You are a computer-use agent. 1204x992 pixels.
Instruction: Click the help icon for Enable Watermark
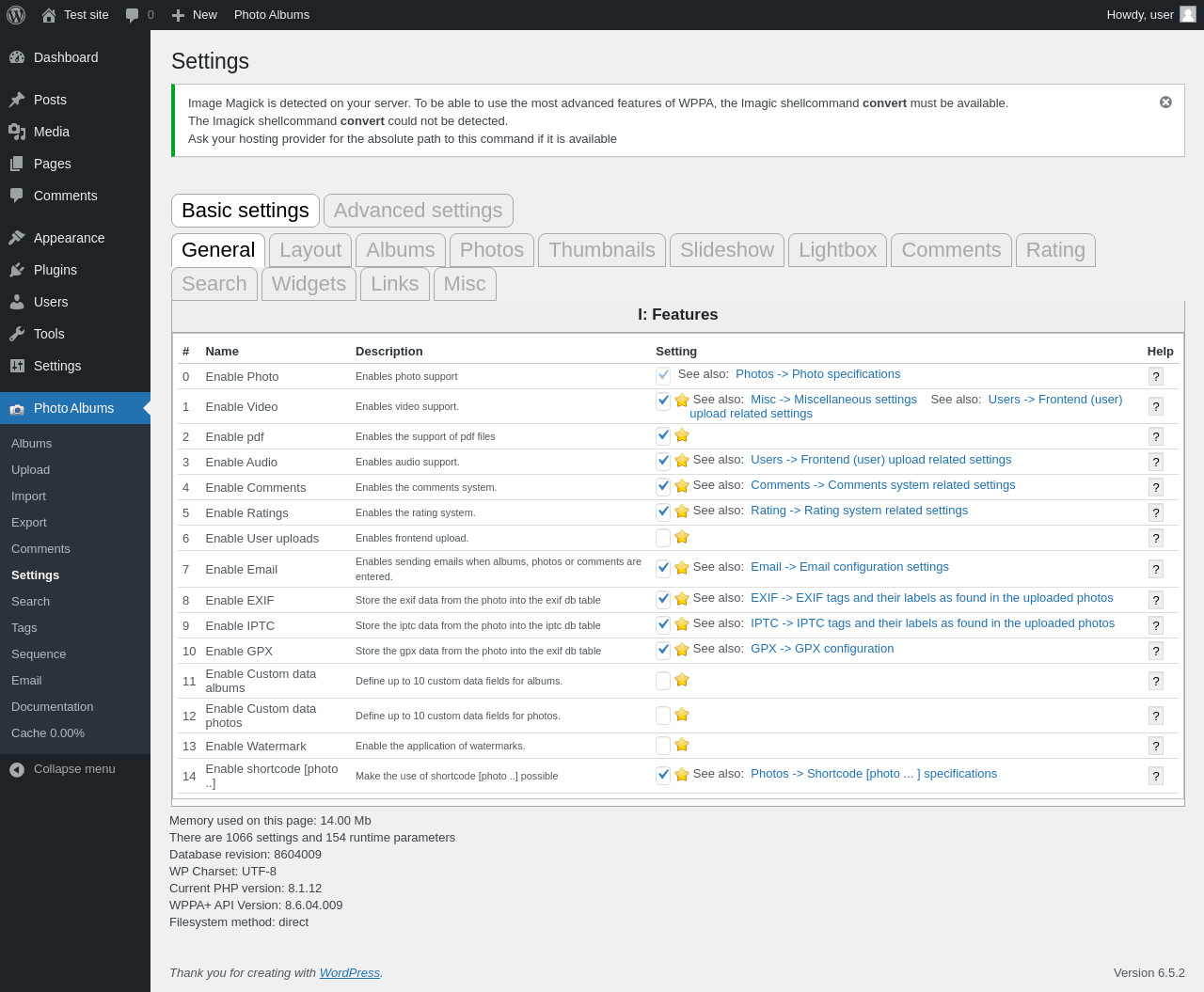point(1156,746)
